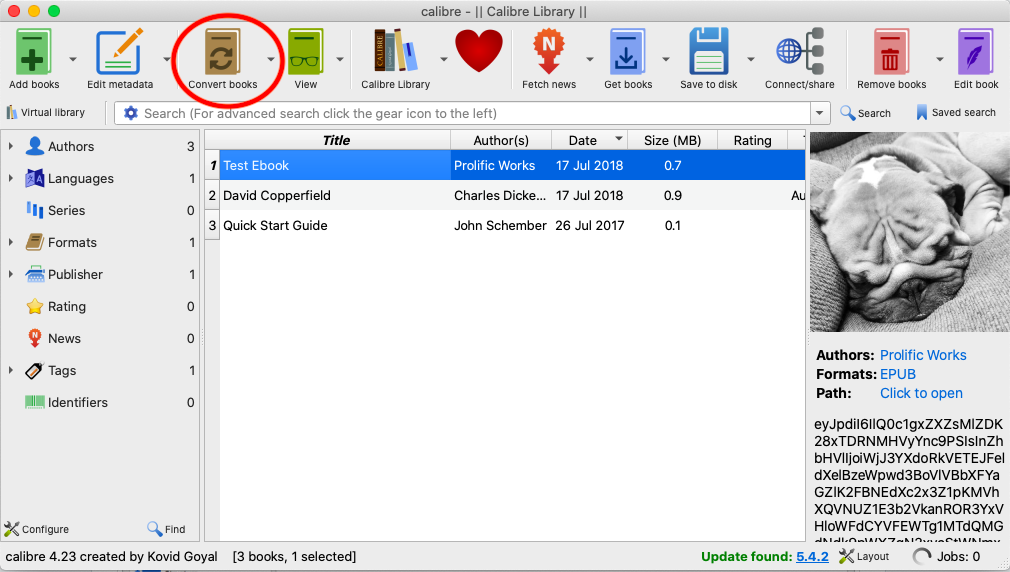Click the Search magnifier button
The image size is (1010, 572).
point(866,113)
